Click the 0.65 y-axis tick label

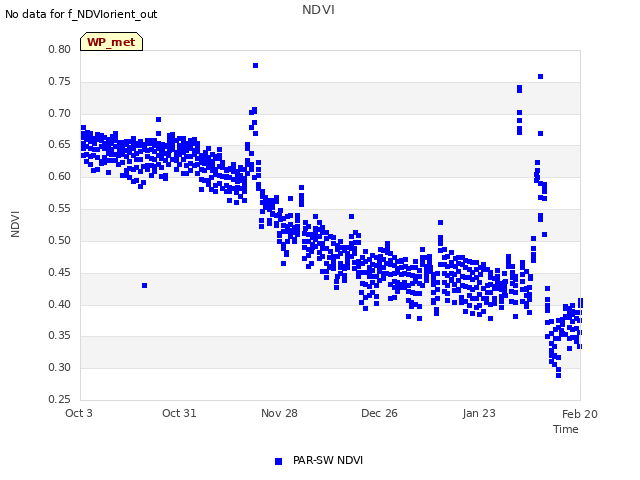tap(60, 144)
